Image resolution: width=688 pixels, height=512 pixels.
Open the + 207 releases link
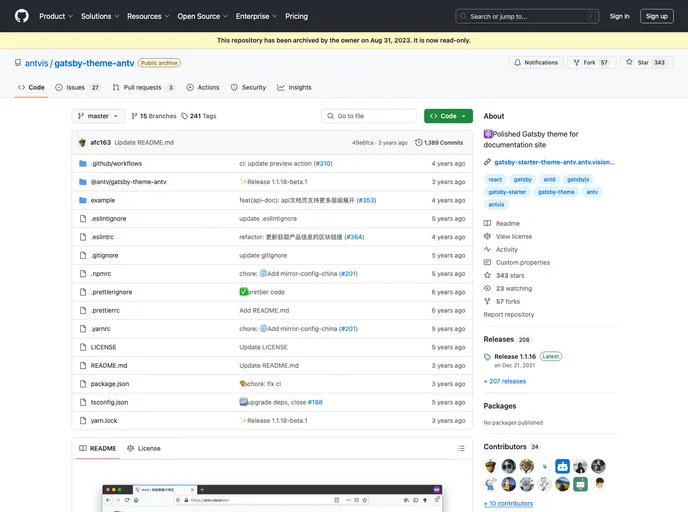click(x=505, y=381)
